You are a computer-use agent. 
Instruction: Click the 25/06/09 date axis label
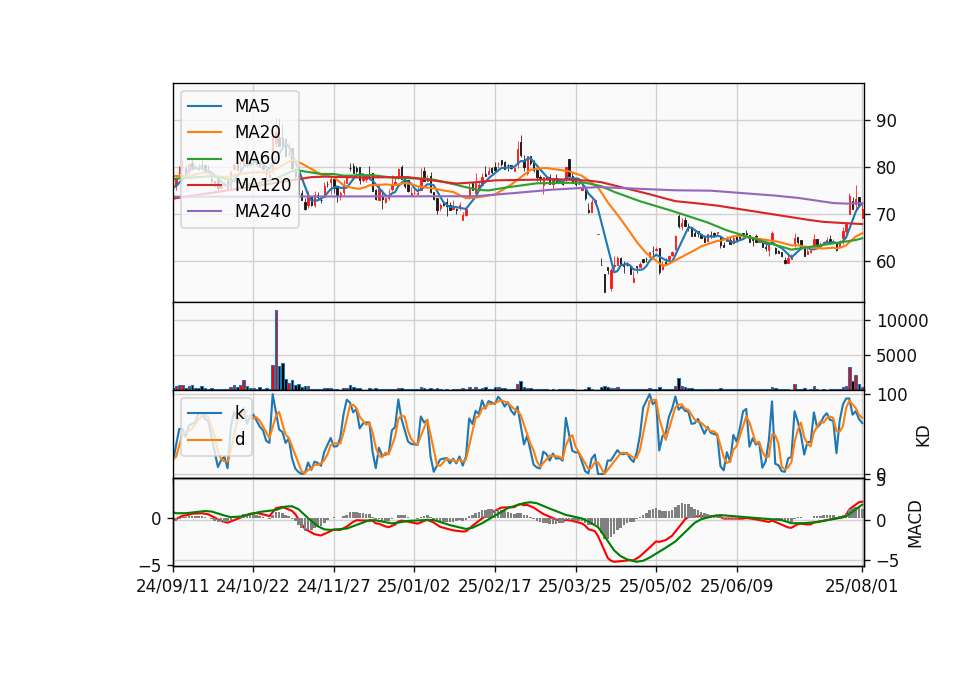(737, 586)
